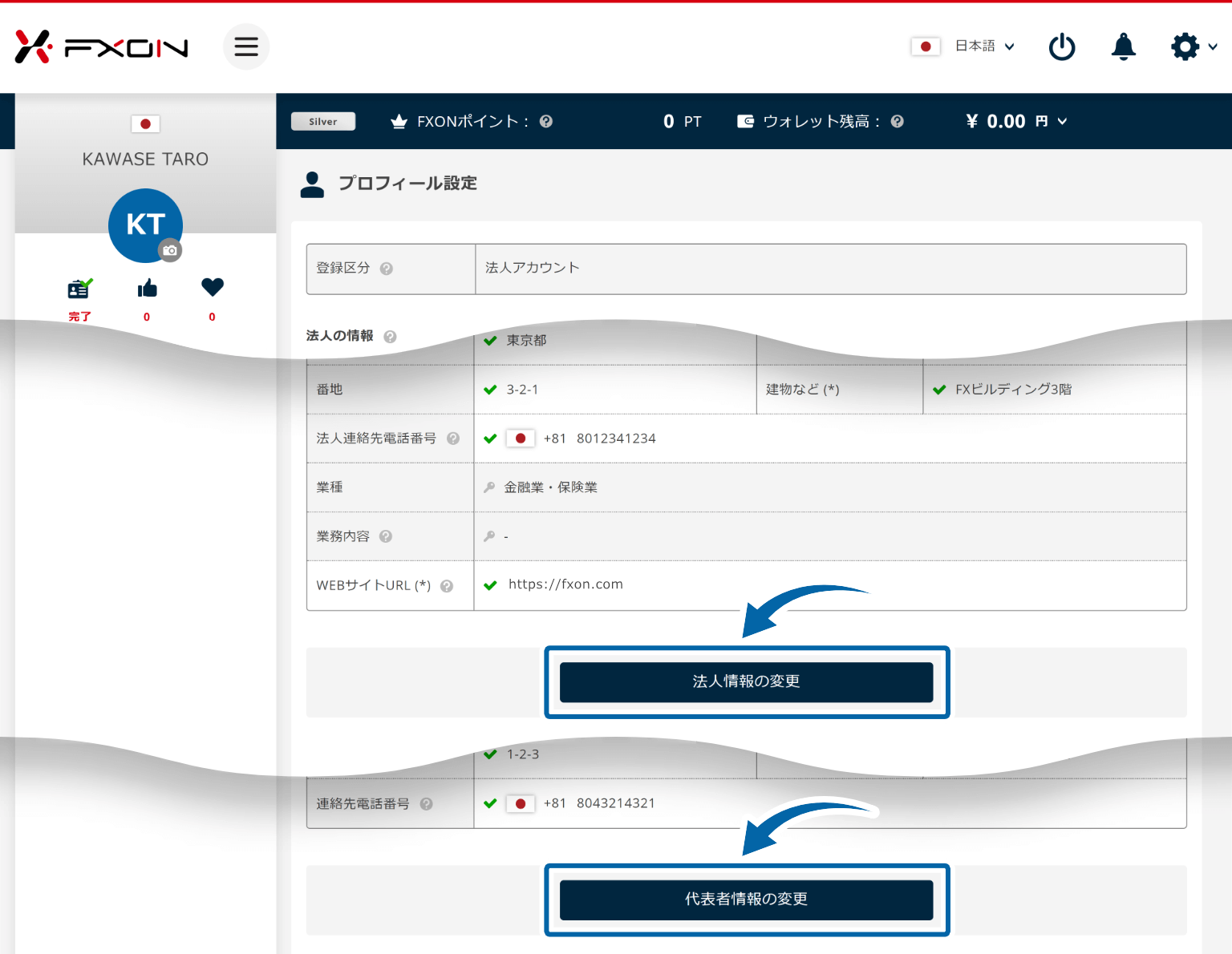
Task: Show help for 法人連絡先電話番号
Action: pos(453,439)
